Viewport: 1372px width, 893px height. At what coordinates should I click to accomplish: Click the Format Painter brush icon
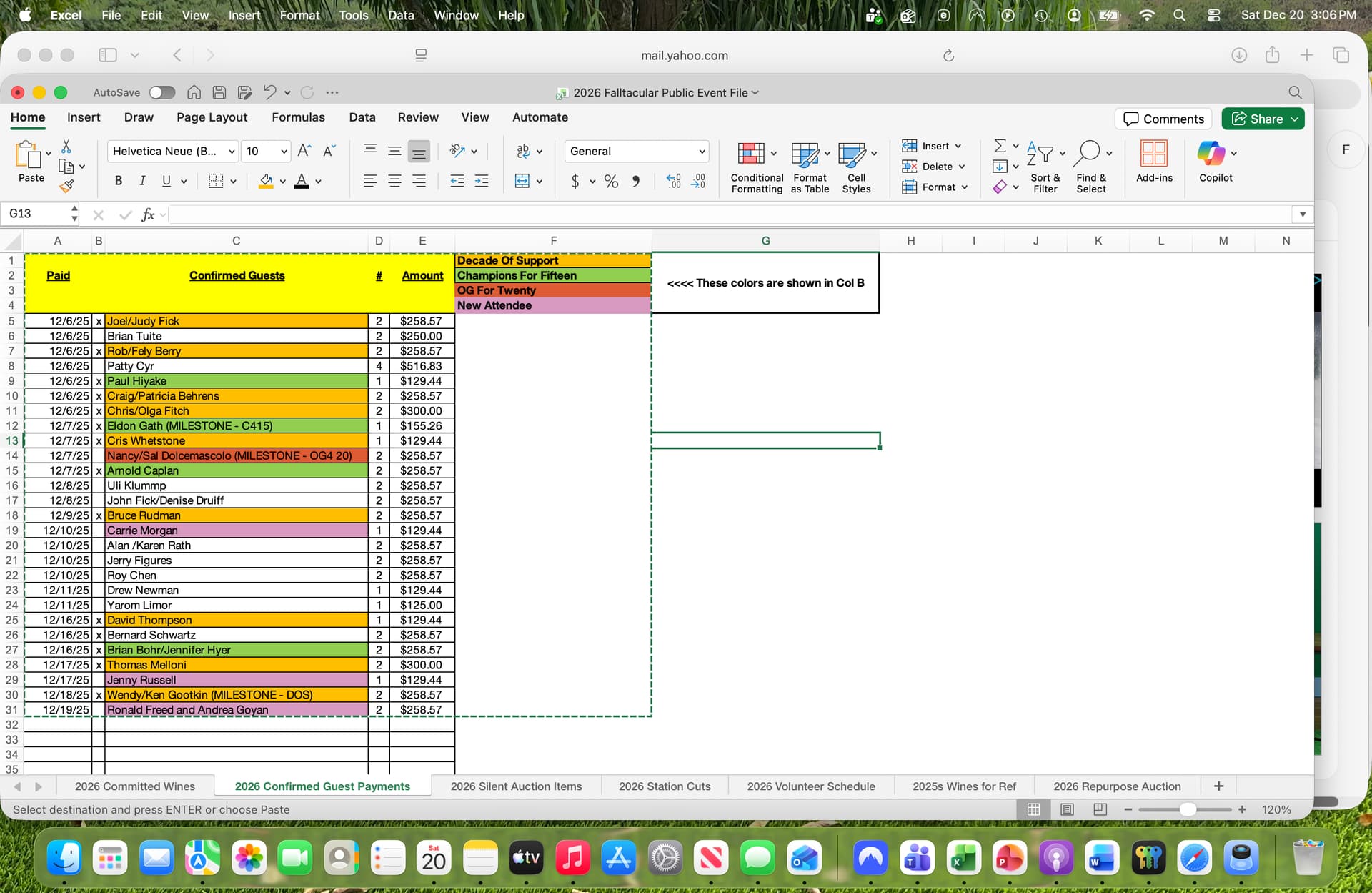tap(66, 187)
